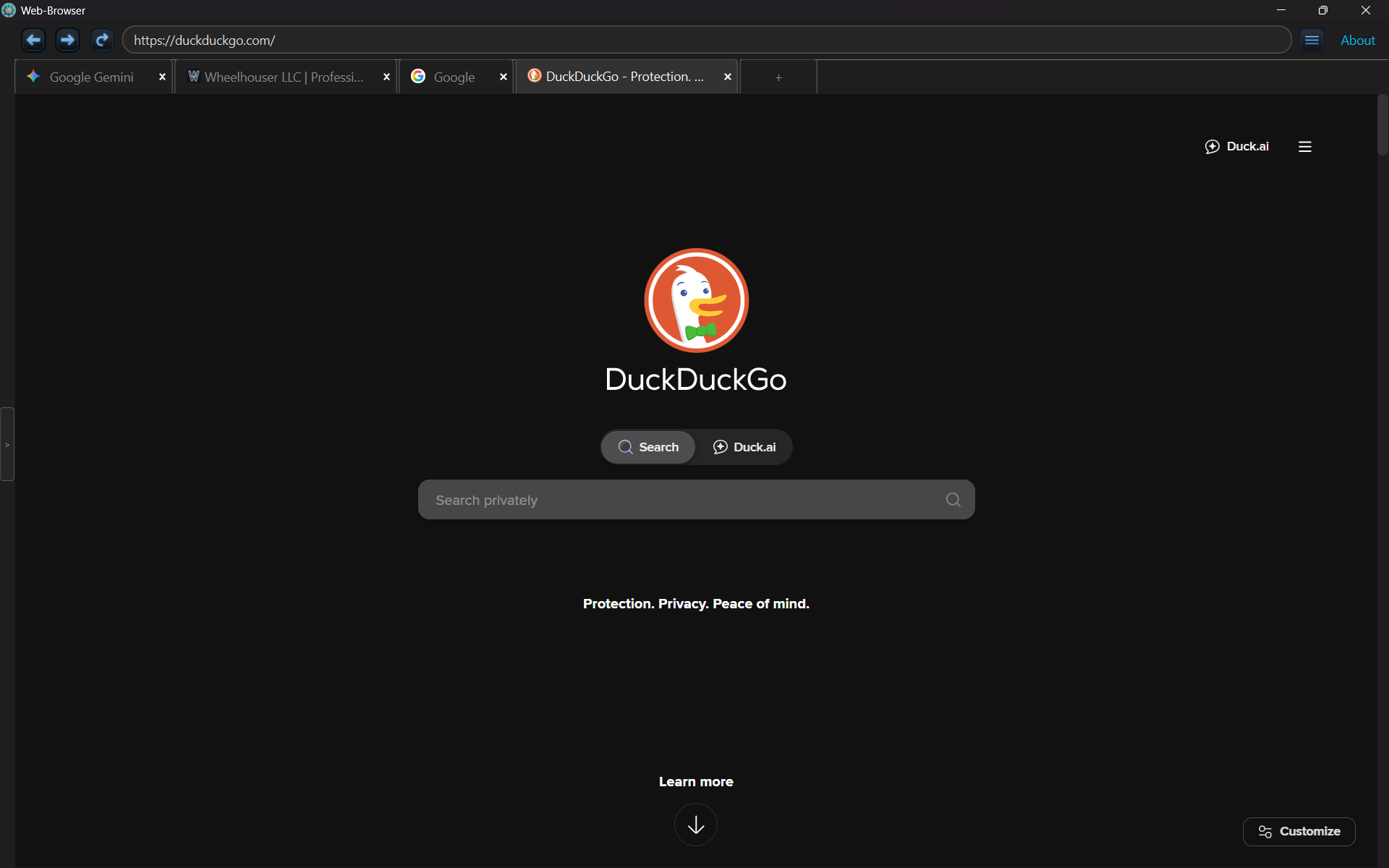Screen dimensions: 1389x868
Task: Select the Search mode toggle
Action: [648, 447]
